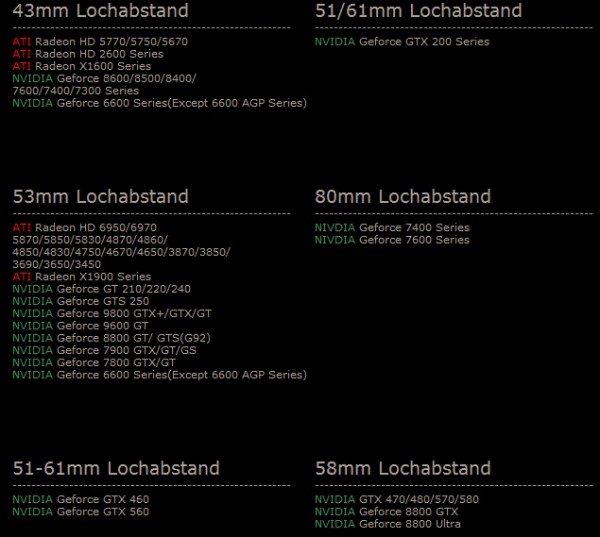
Task: Click the ATI Radeon X1600 Series line
Action: pyautogui.click(x=82, y=66)
